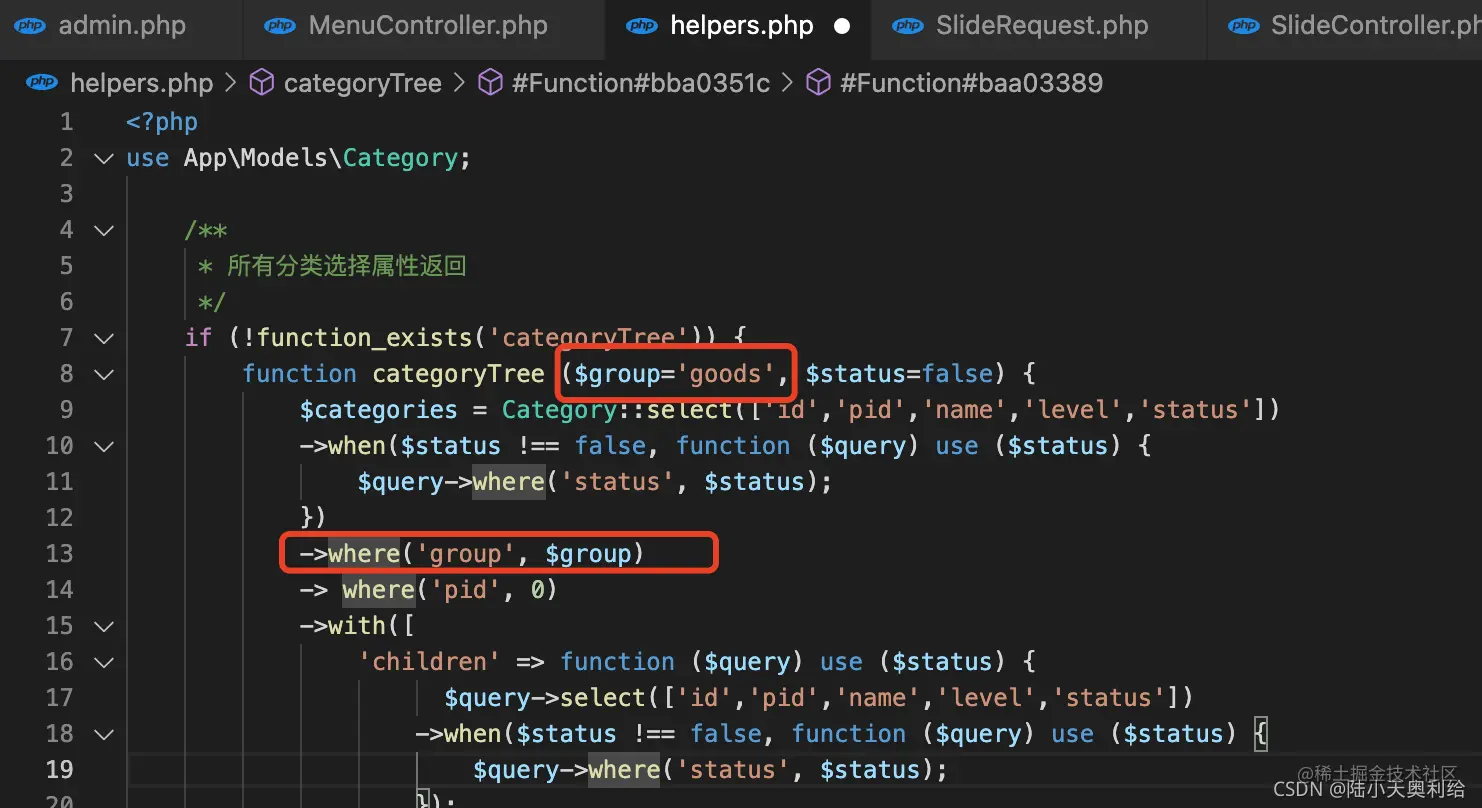Switch to the admin.php tab
The image size is (1482, 808).
click(122, 26)
